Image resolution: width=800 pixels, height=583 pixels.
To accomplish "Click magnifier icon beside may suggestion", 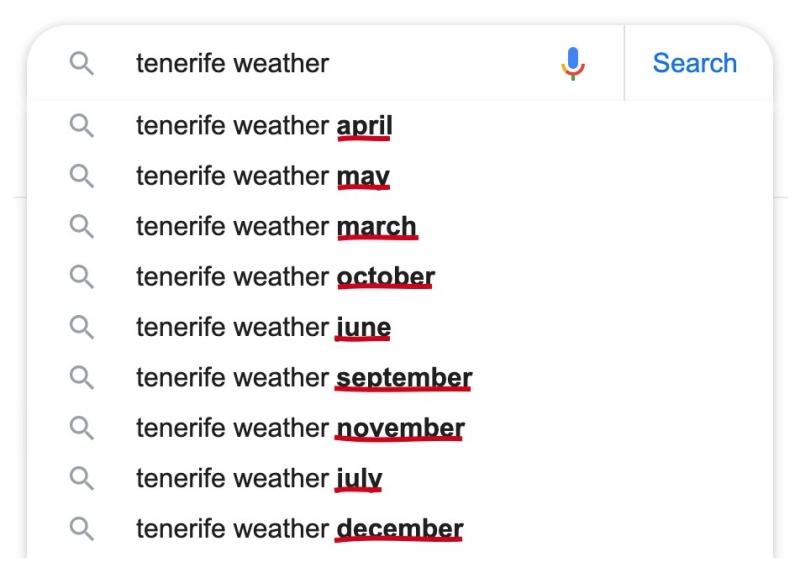I will pyautogui.click(x=82, y=176).
